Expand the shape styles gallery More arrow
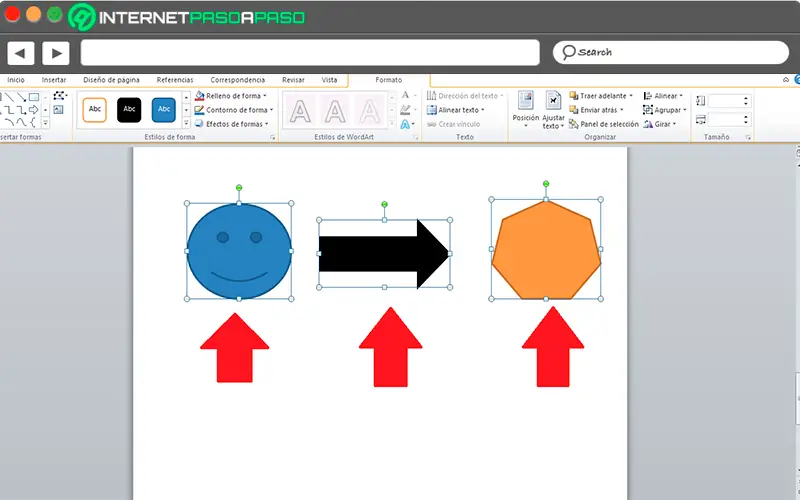 click(186, 123)
